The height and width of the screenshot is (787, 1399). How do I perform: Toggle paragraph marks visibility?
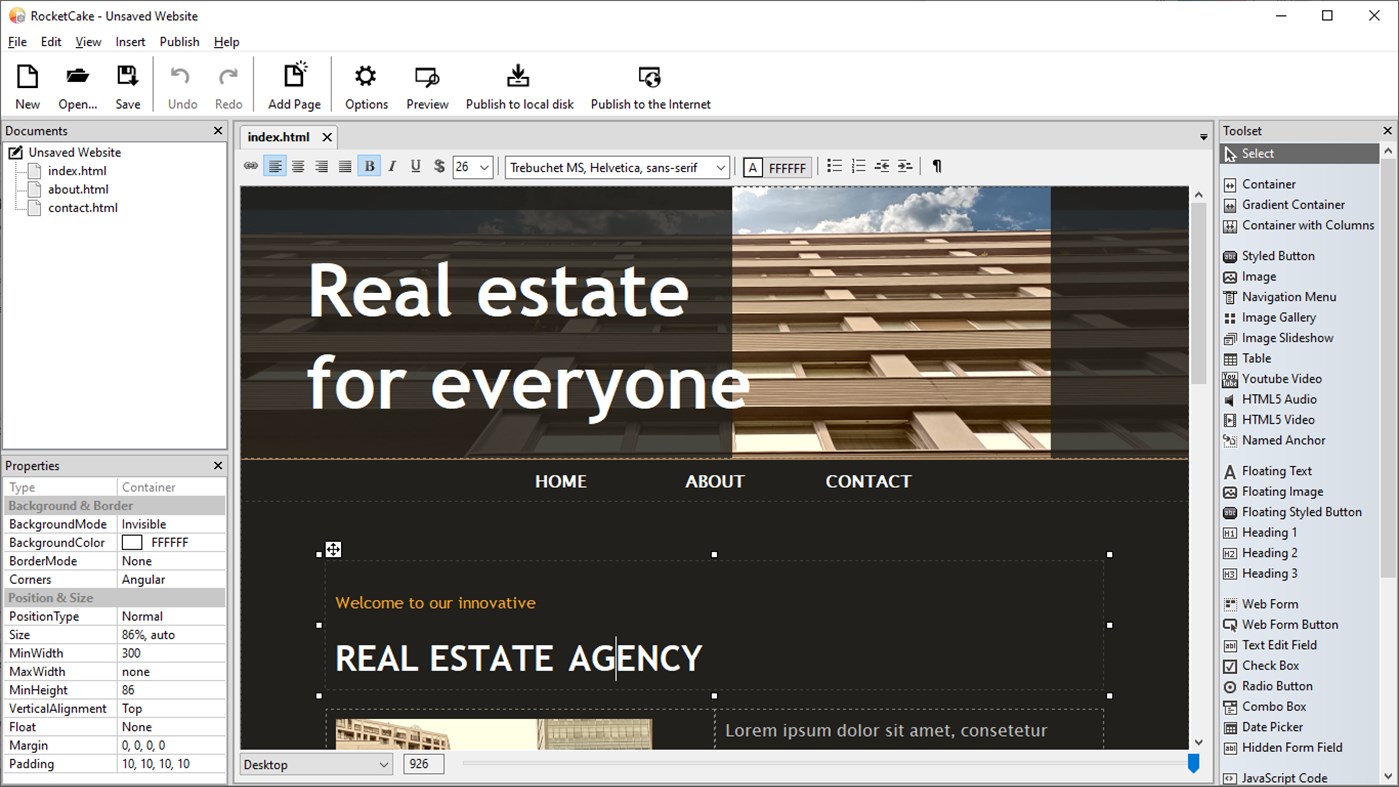click(x=936, y=166)
